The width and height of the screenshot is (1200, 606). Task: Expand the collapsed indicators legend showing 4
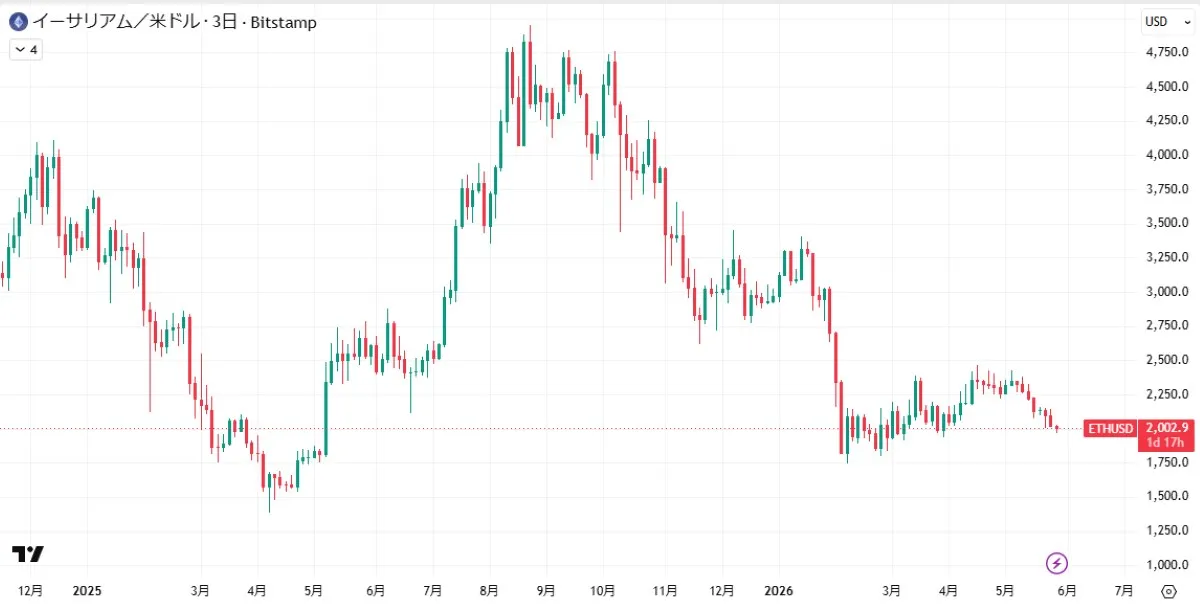click(x=26, y=48)
